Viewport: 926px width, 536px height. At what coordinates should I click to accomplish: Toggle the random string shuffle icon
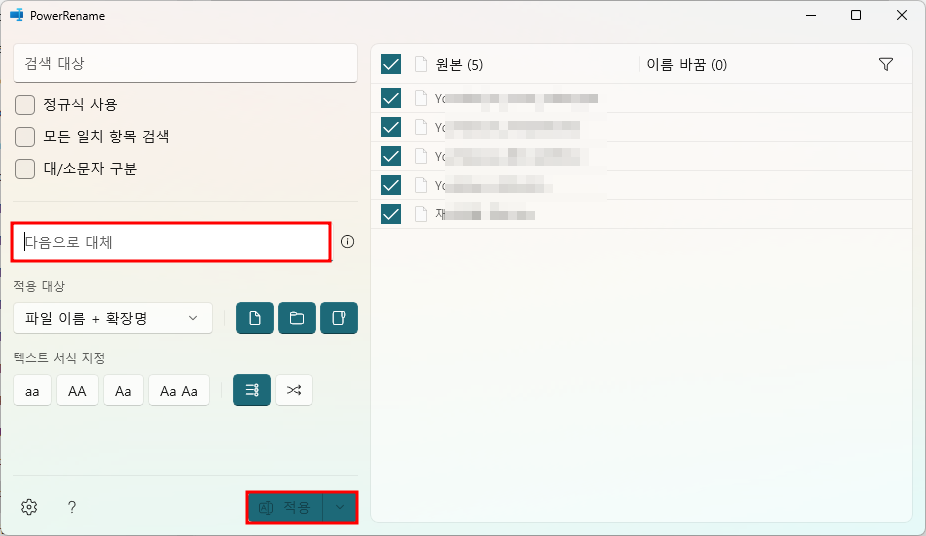(x=294, y=390)
